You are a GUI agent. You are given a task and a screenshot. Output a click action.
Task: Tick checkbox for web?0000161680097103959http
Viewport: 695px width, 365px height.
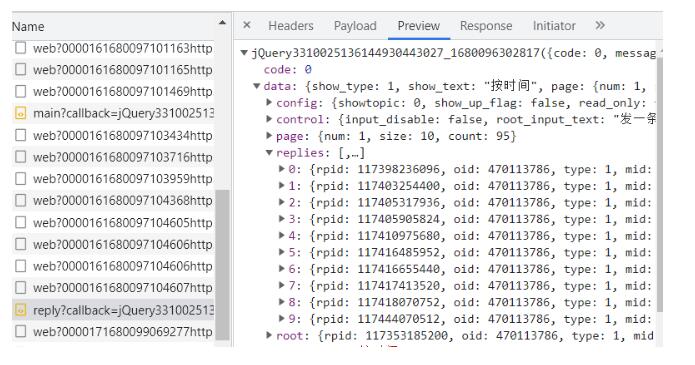20,179
